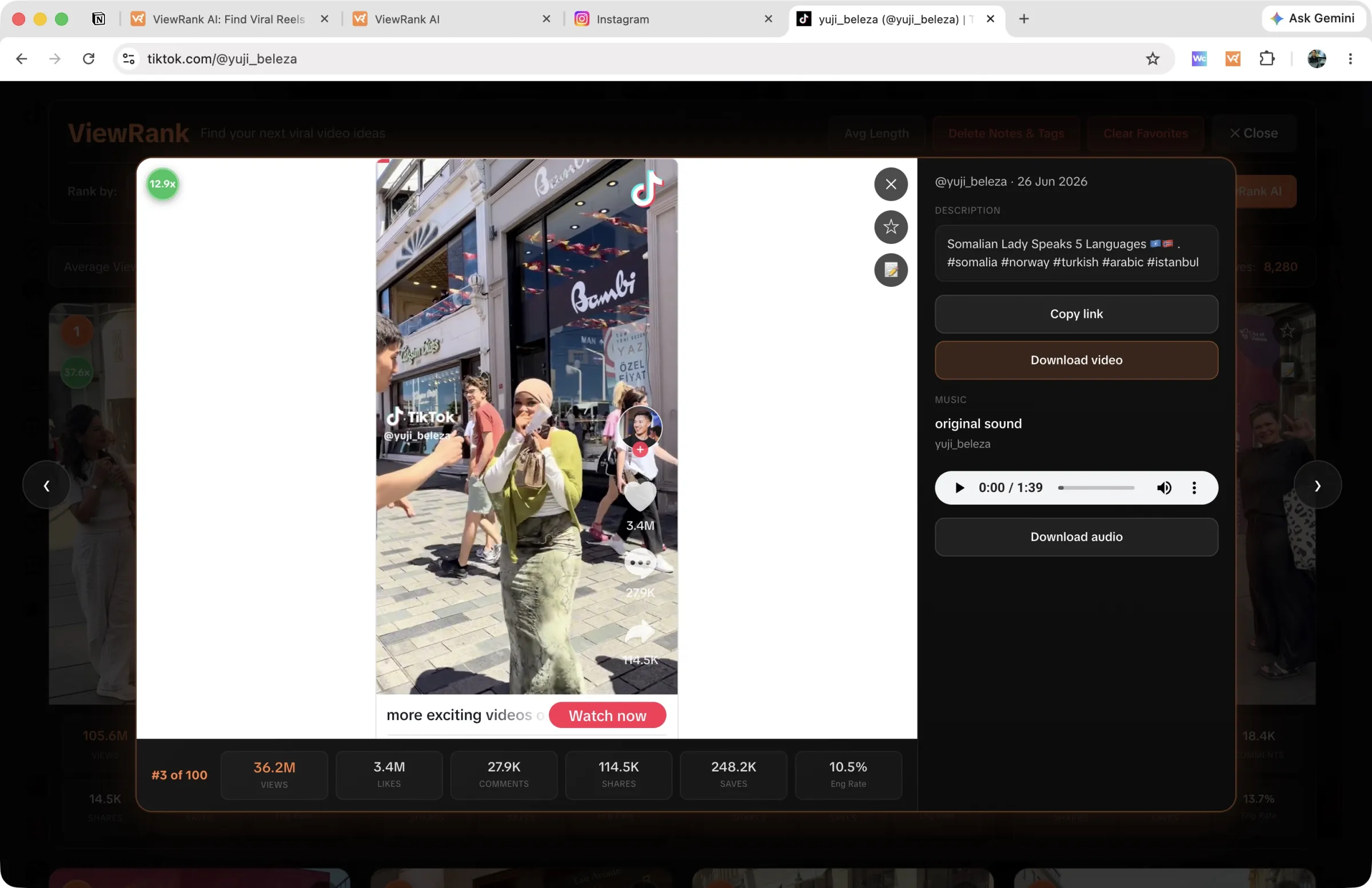
Task: Click @yuji_beleza username in the panel
Action: click(971, 182)
